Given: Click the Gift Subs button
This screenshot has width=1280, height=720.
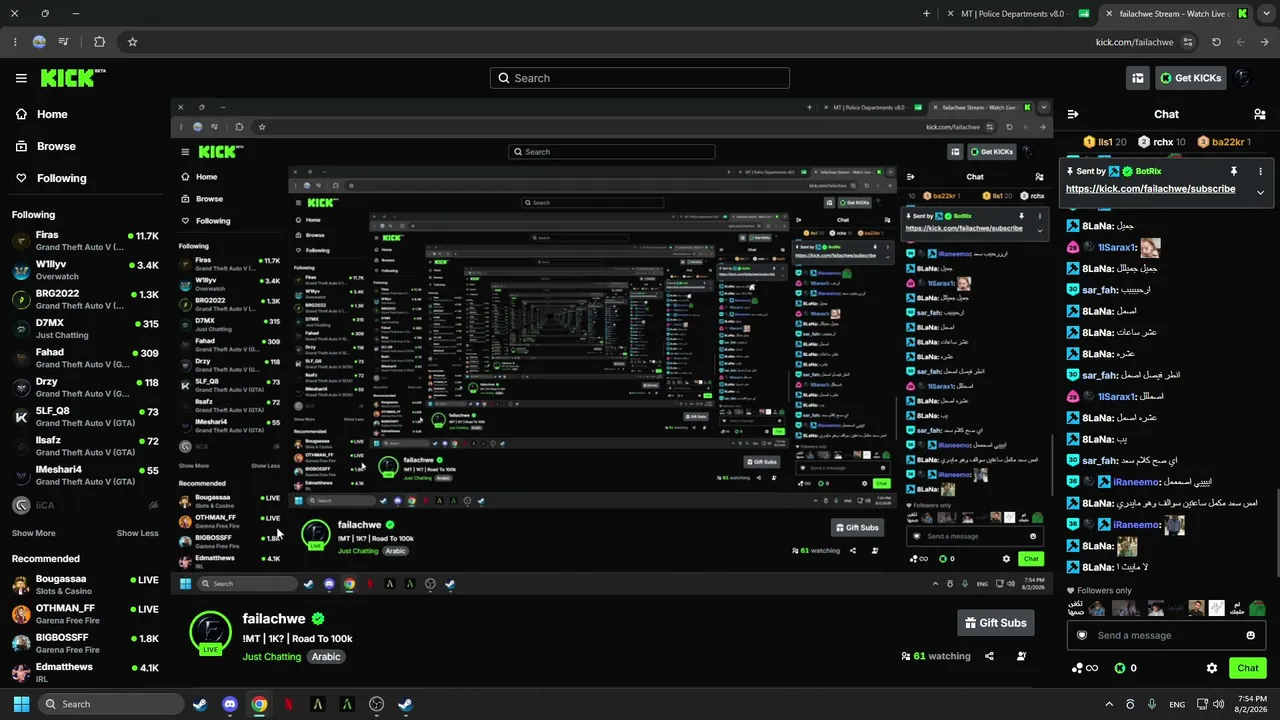Looking at the screenshot, I should pos(995,623).
